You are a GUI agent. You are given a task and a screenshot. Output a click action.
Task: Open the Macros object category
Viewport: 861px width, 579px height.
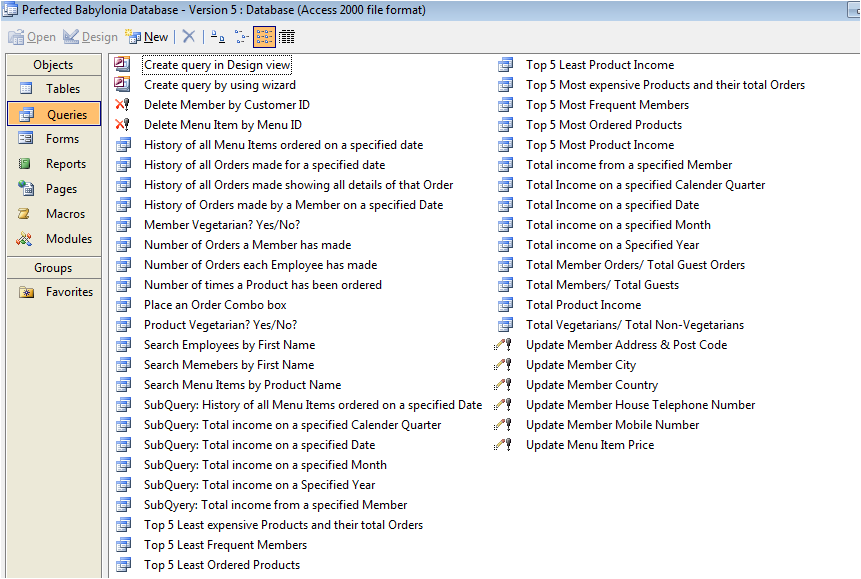pyautogui.click(x=54, y=214)
